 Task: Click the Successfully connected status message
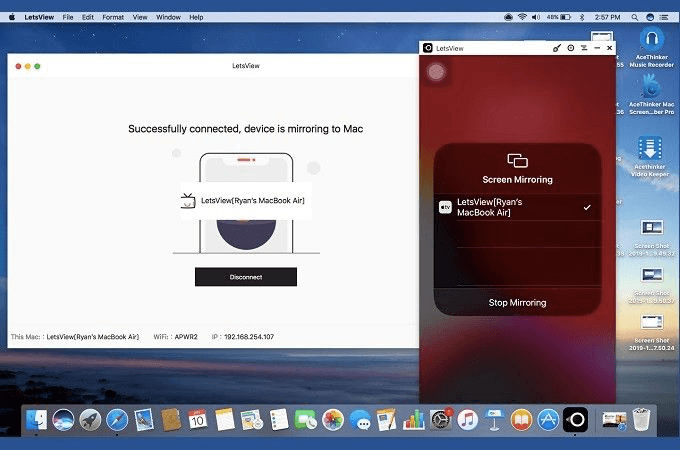pos(245,129)
